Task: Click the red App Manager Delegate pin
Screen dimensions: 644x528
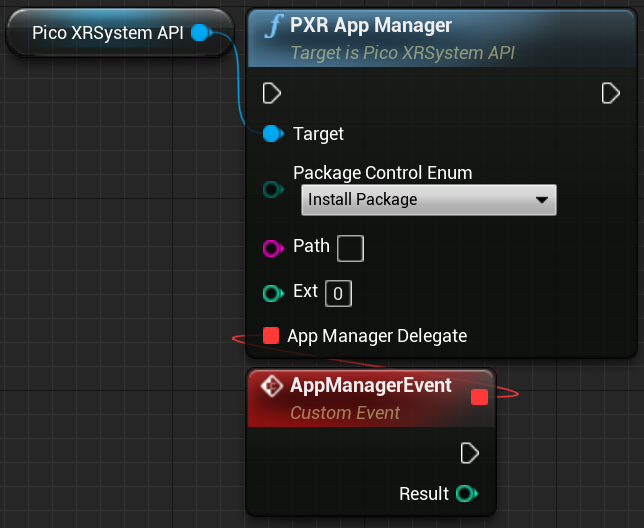Action: click(x=271, y=335)
